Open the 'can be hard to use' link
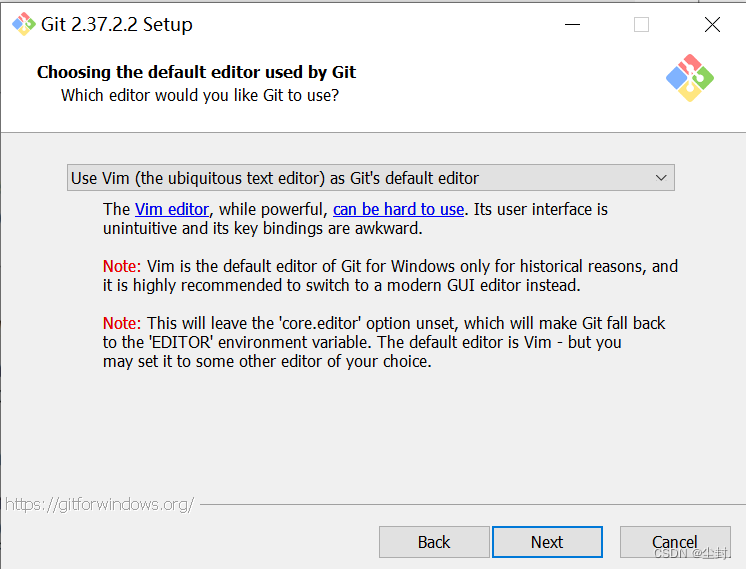The width and height of the screenshot is (746, 569). point(398,209)
